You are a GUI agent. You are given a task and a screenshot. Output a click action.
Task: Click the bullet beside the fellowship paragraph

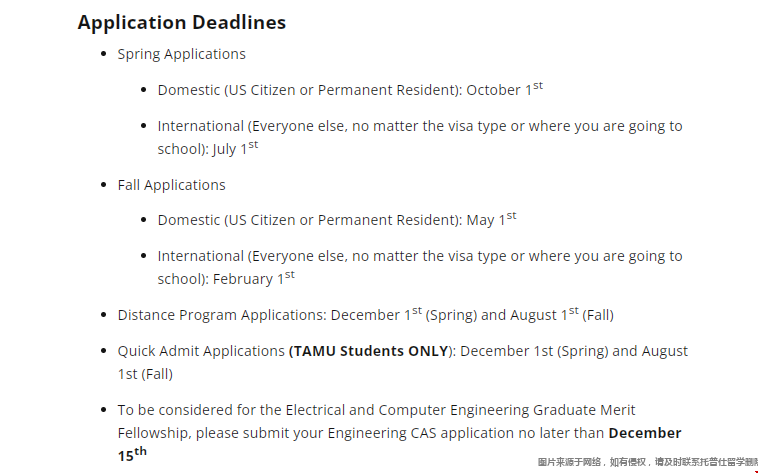click(105, 410)
